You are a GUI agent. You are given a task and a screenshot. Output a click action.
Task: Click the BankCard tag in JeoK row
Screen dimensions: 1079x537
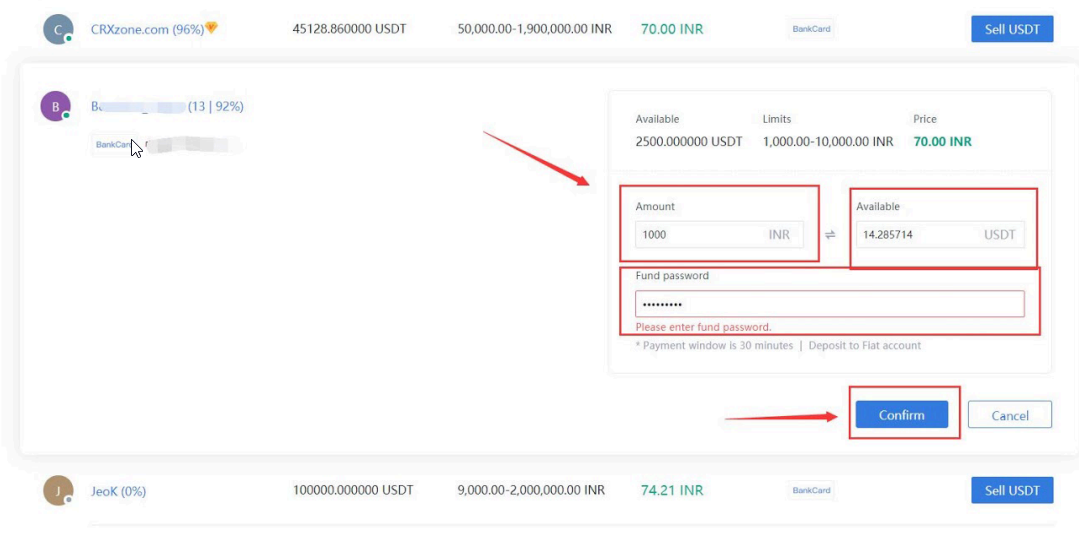point(810,490)
